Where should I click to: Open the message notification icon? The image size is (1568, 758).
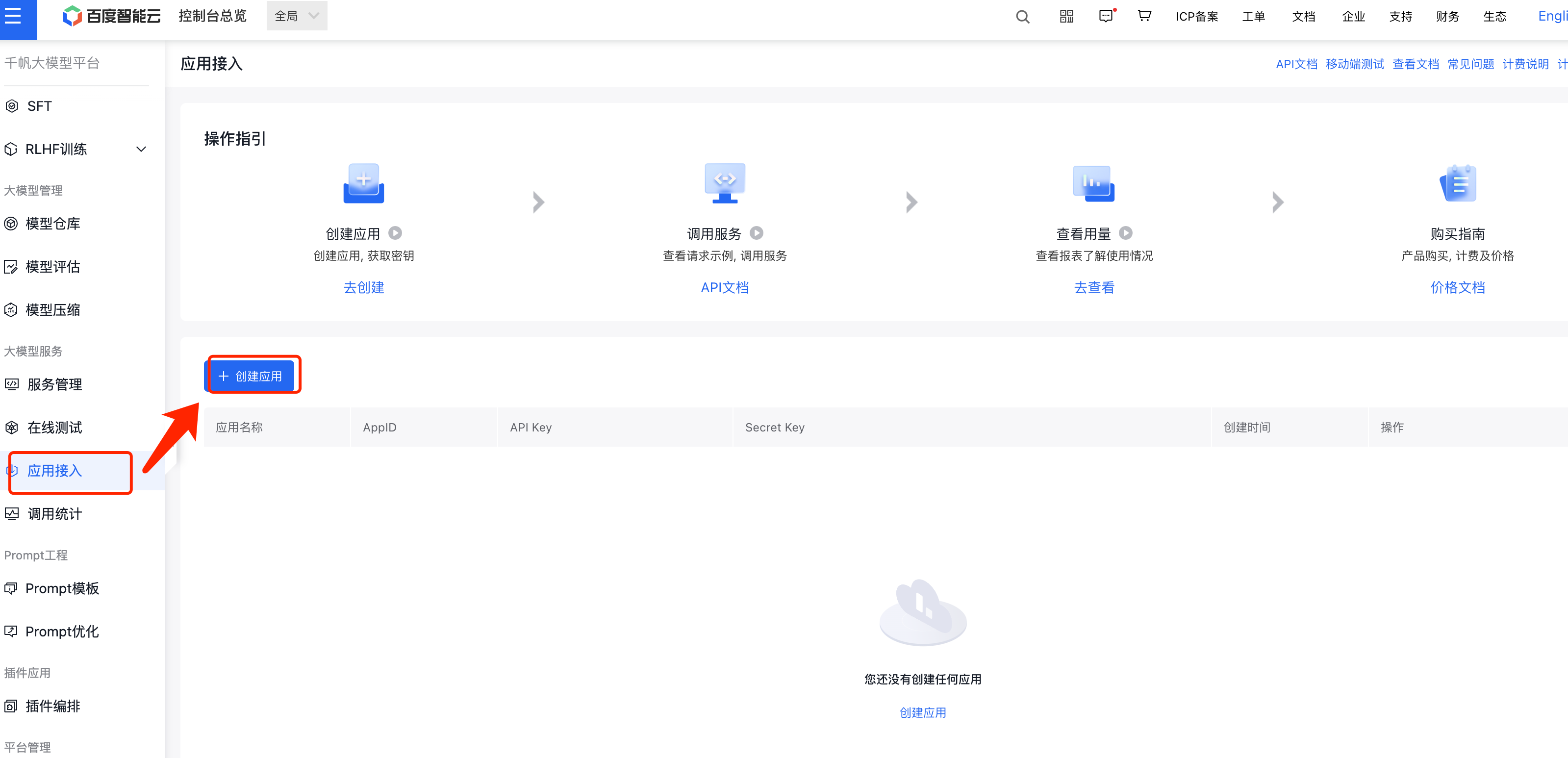click(x=1106, y=17)
